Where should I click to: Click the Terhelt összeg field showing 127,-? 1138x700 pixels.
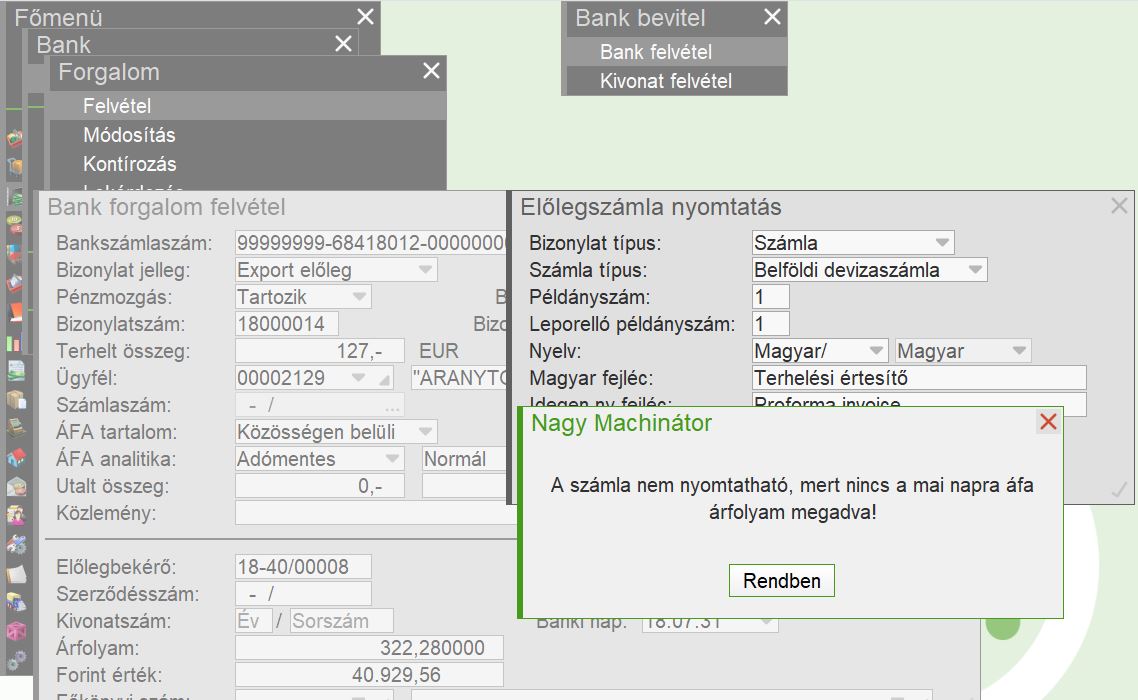click(319, 351)
